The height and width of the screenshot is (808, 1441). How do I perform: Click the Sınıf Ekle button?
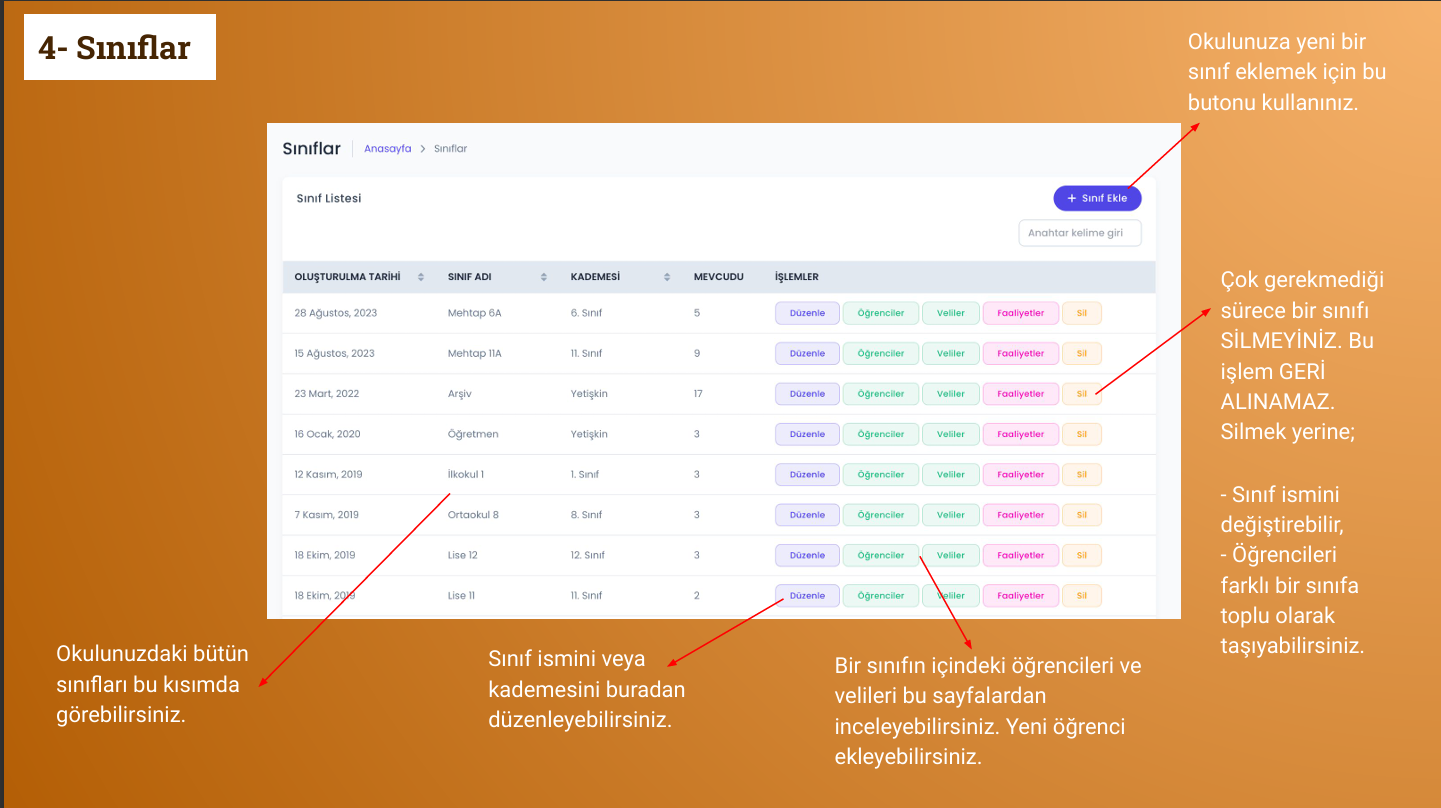pyautogui.click(x=1097, y=198)
